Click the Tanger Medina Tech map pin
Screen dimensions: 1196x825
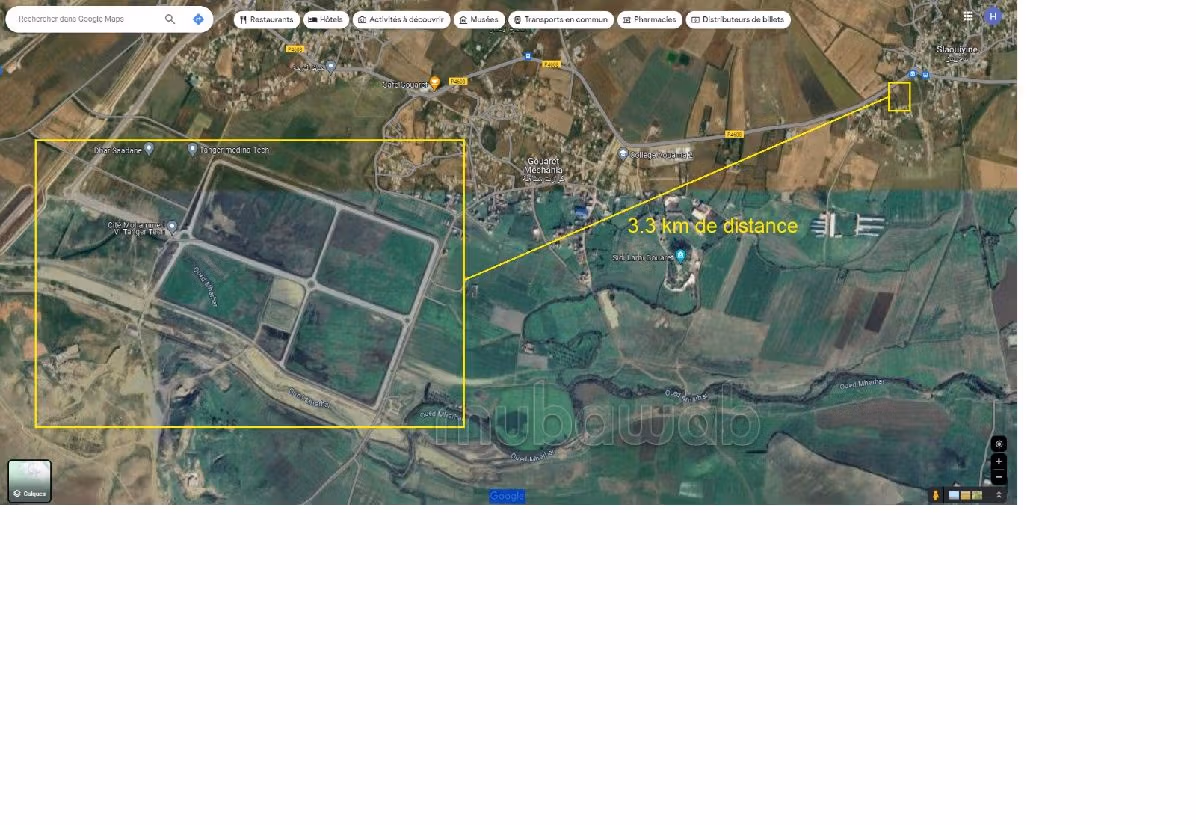point(193,149)
